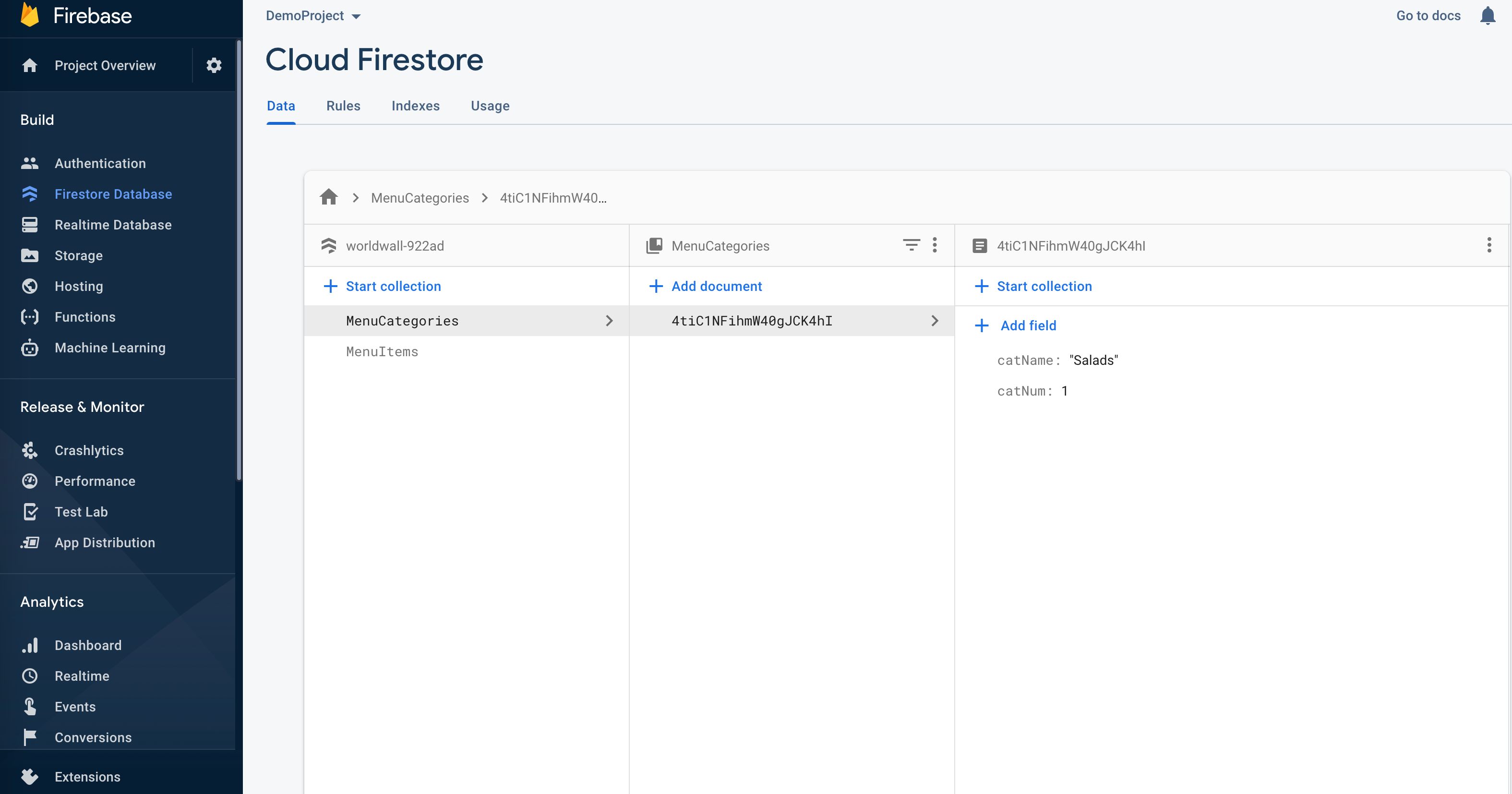Click the project settings gear icon
The image size is (1512, 794).
(x=214, y=65)
